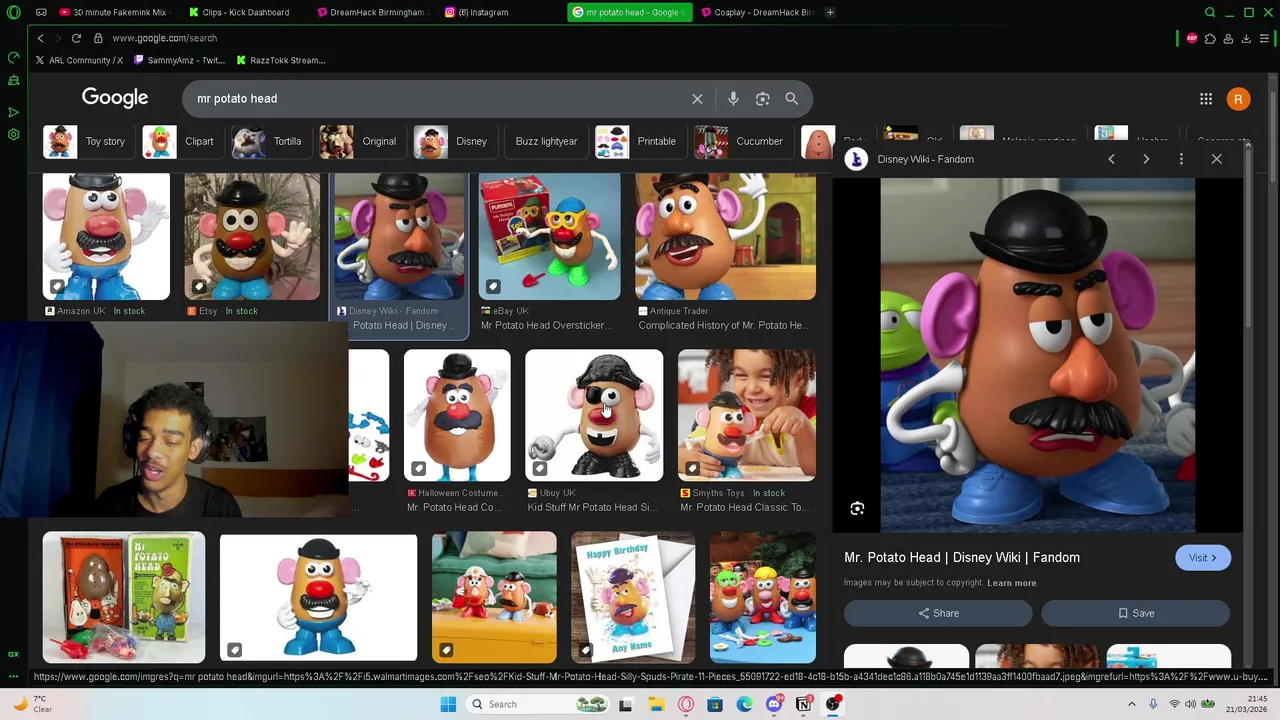
Task: Open Mr. Potato Head Disney Wiki title link
Action: pos(962,558)
